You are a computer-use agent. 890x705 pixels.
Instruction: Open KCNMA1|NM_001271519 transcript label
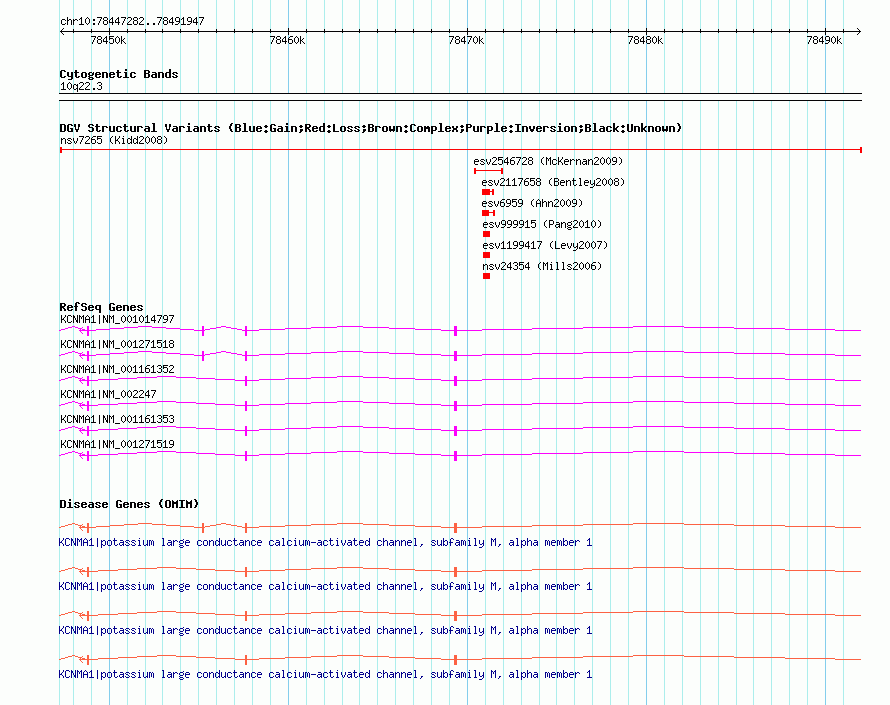coord(117,444)
